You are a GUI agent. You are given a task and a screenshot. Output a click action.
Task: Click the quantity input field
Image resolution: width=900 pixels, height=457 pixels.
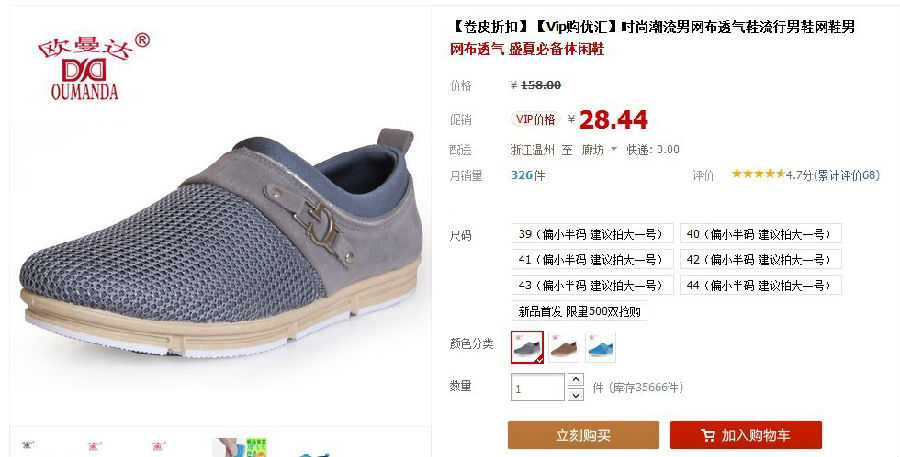[538, 387]
